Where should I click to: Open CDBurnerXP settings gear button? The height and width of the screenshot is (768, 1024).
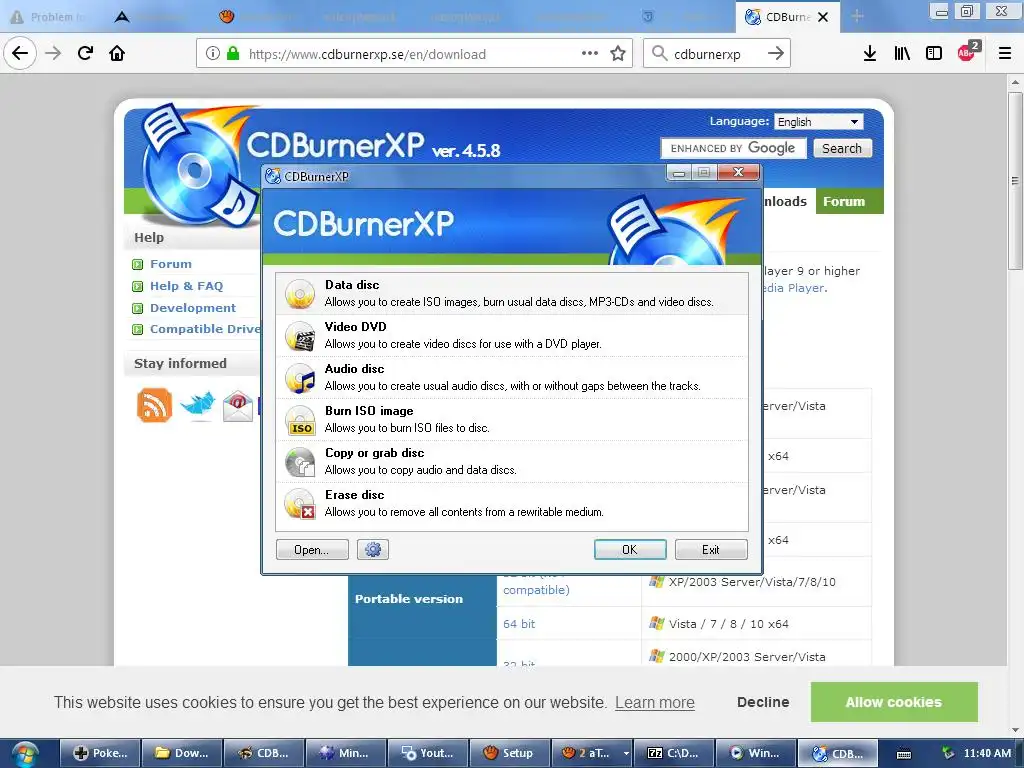[x=373, y=550]
